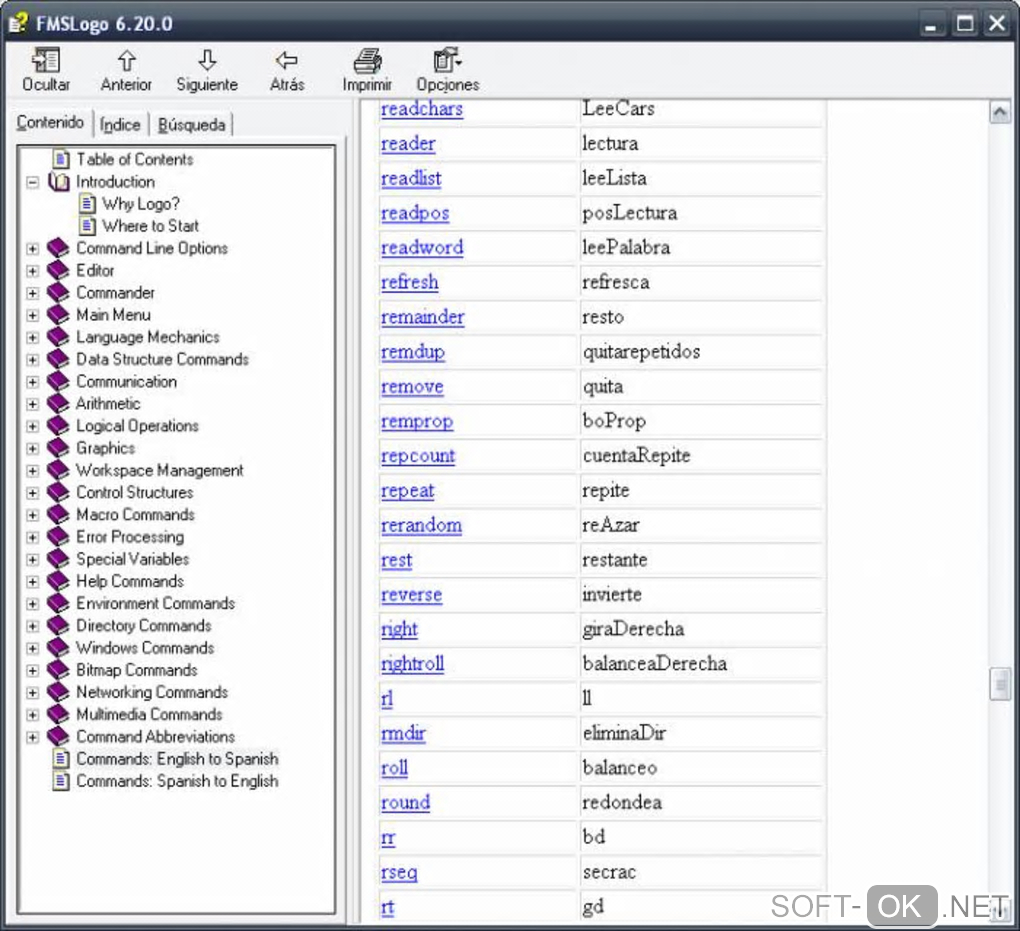This screenshot has height=931, width=1020.
Task: Follow the remainder link
Action: pos(422,317)
